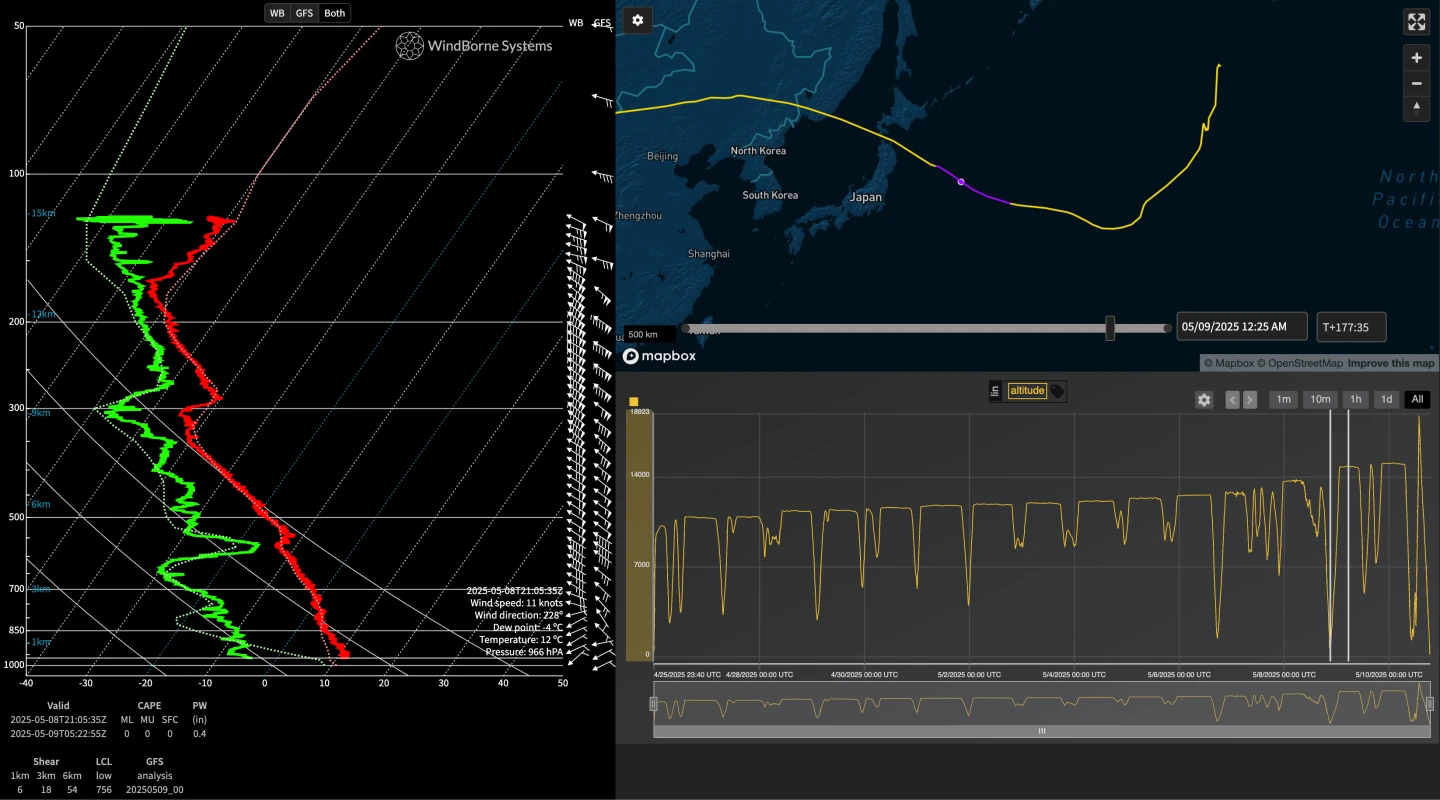Click Improve this map link
Image resolution: width=1440 pixels, height=800 pixels.
(x=1391, y=363)
